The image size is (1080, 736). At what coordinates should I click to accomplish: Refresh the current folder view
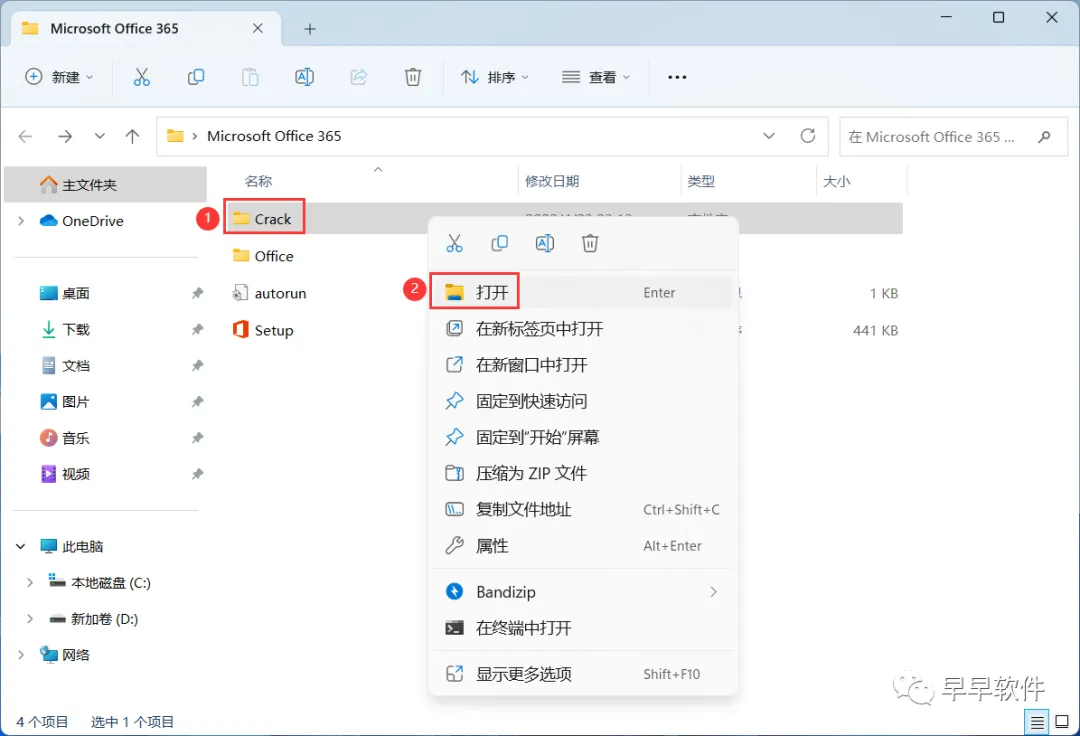808,136
